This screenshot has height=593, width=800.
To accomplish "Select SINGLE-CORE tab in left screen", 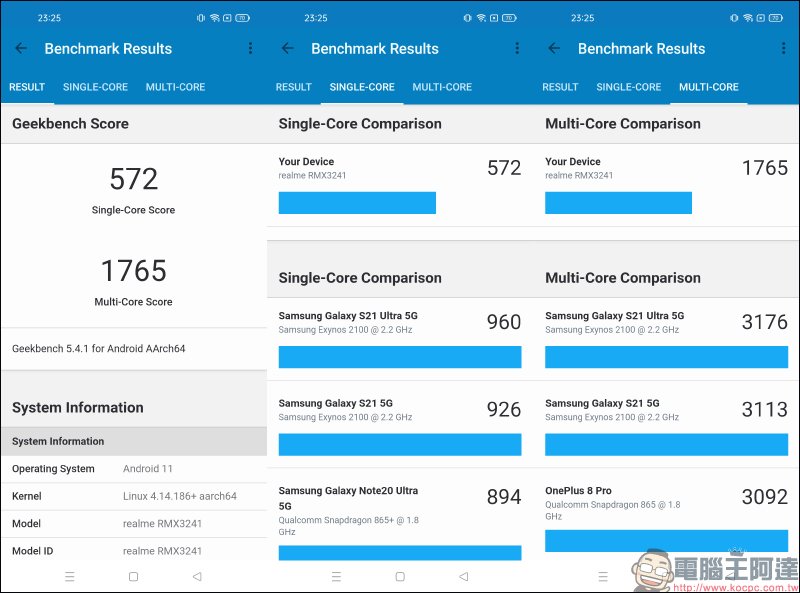I will coord(95,87).
